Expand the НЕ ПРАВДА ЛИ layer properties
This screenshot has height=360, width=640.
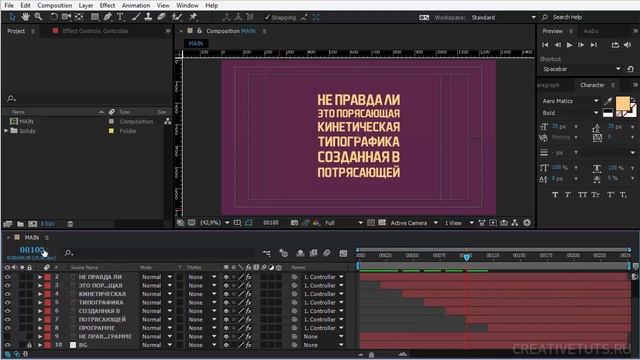[40, 277]
